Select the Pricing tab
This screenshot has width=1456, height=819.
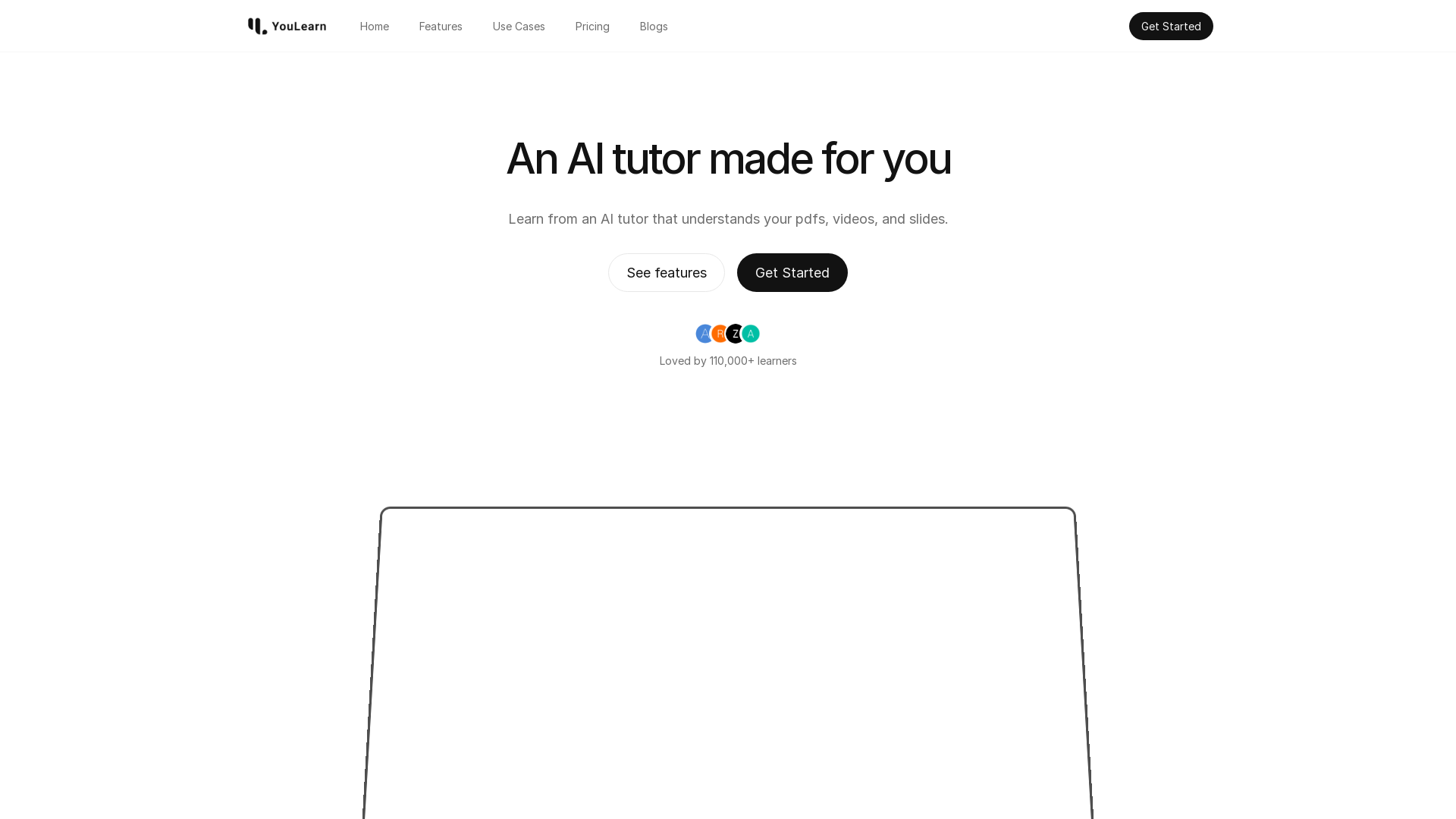coord(592,26)
